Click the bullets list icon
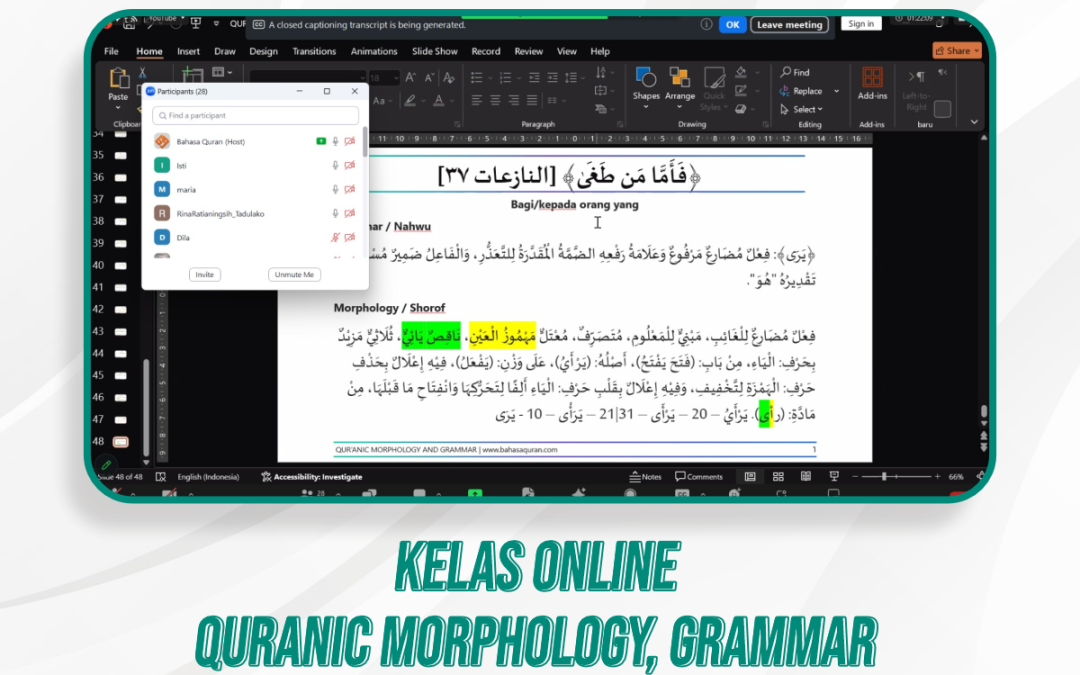 pos(477,78)
